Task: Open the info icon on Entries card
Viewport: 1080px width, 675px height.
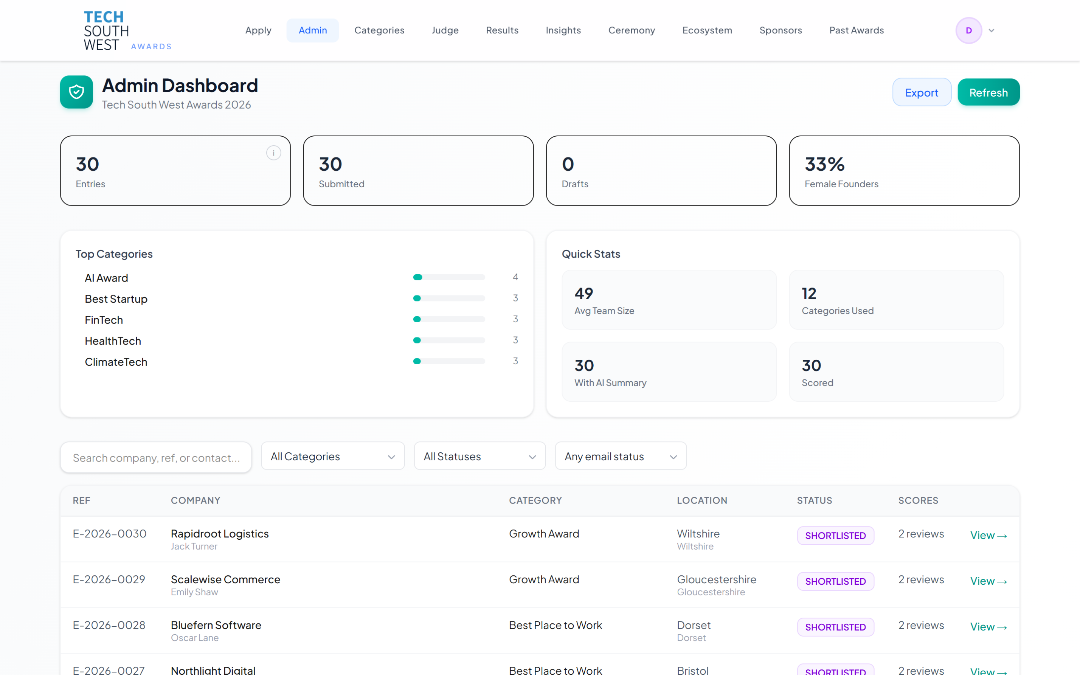Action: (273, 153)
